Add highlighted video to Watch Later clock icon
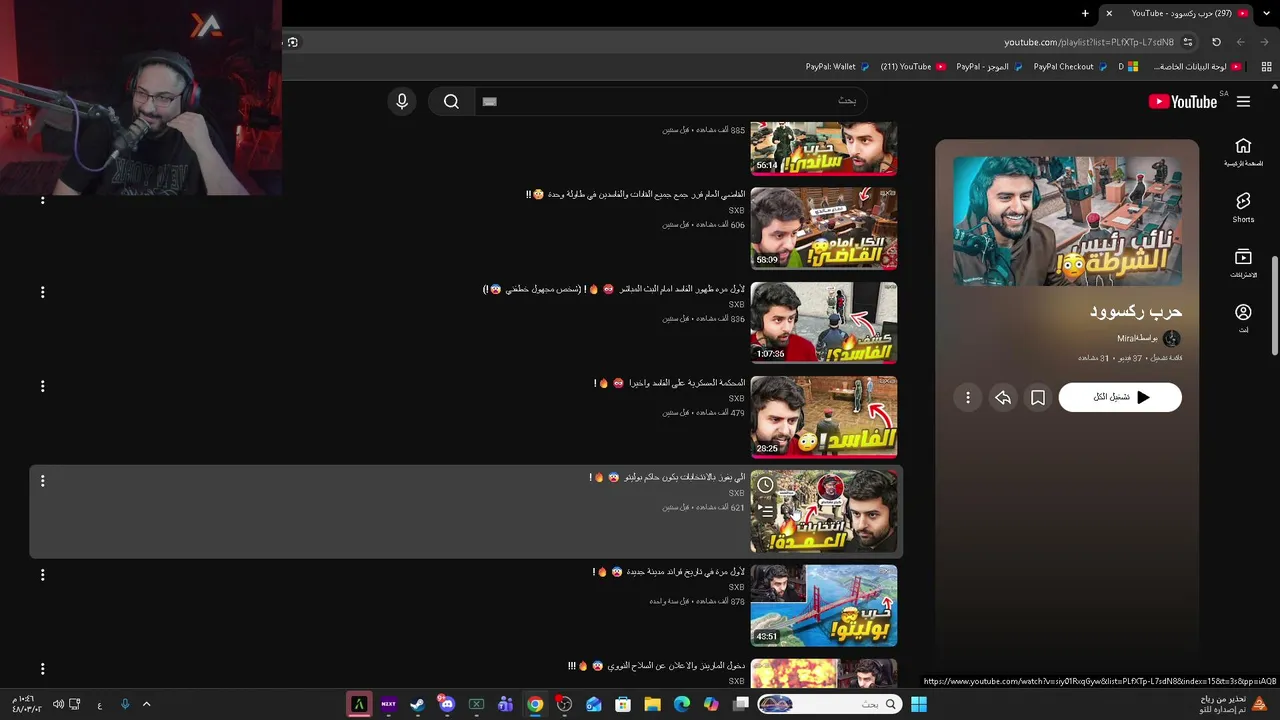 pyautogui.click(x=765, y=485)
